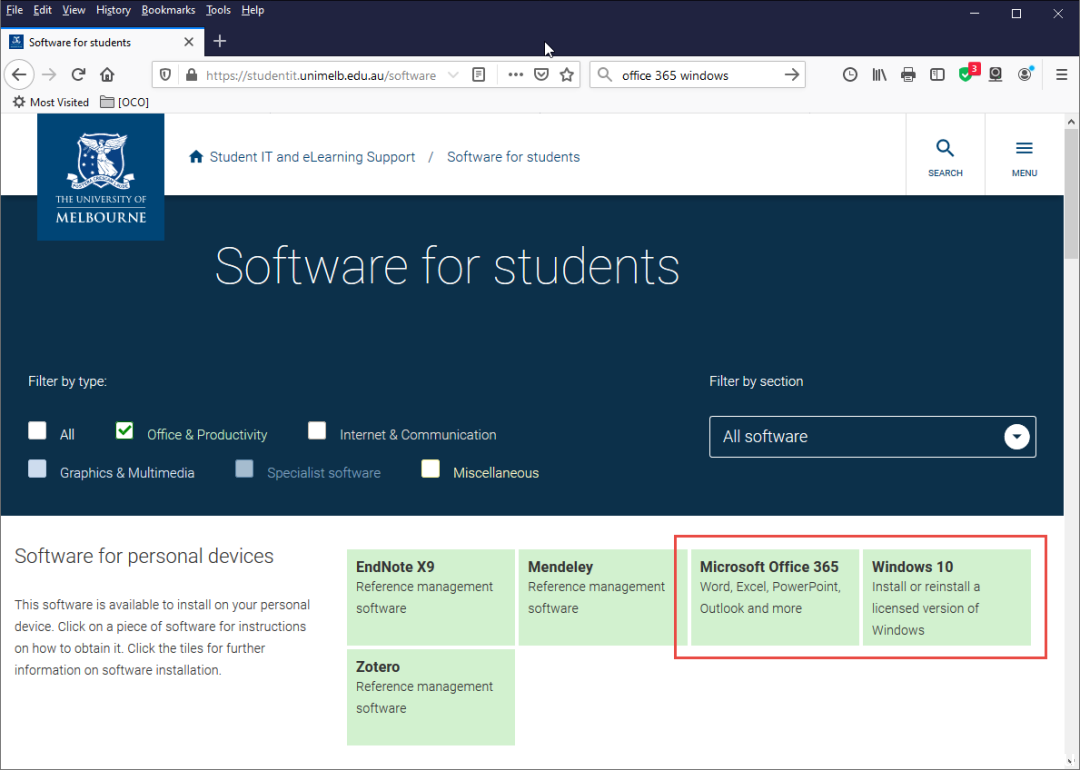This screenshot has width=1080, height=770.
Task: Submit search with the go arrow
Action: (792, 74)
